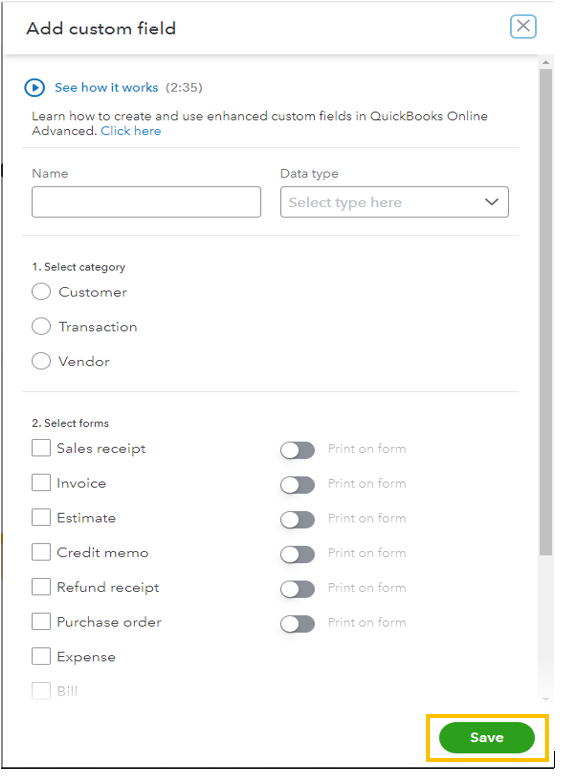The width and height of the screenshot is (565, 782).
Task: Select the Customer category radio button
Action: (41, 292)
